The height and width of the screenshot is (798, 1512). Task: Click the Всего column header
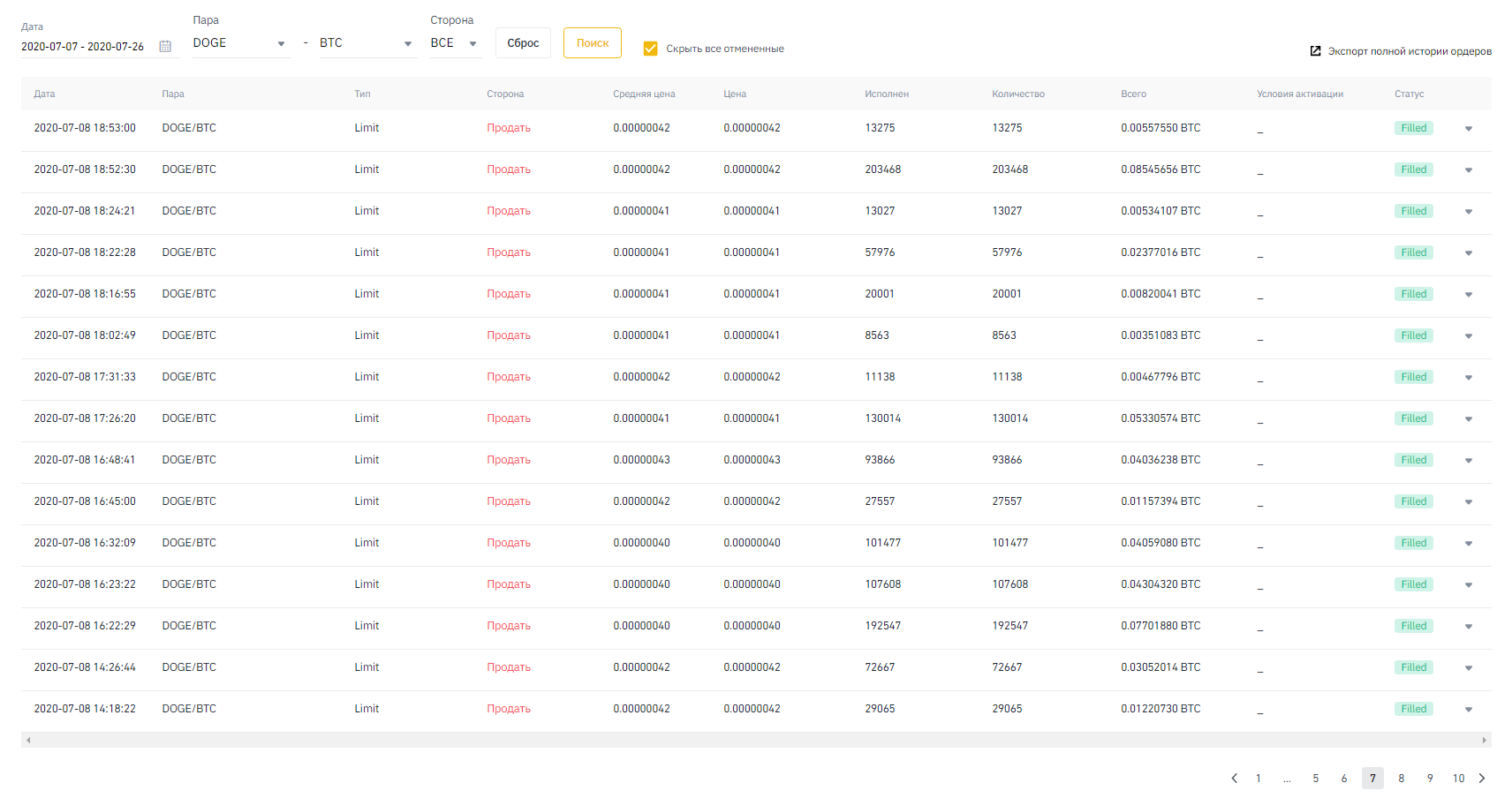click(x=1134, y=94)
